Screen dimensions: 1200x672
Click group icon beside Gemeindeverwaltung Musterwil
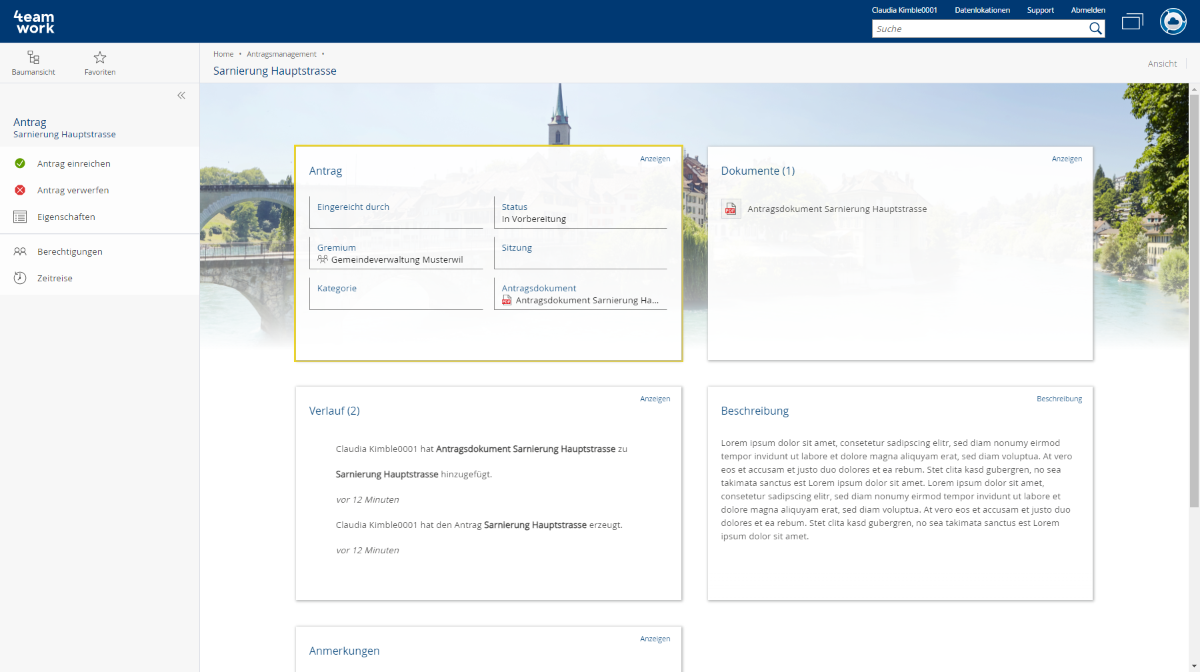(323, 259)
